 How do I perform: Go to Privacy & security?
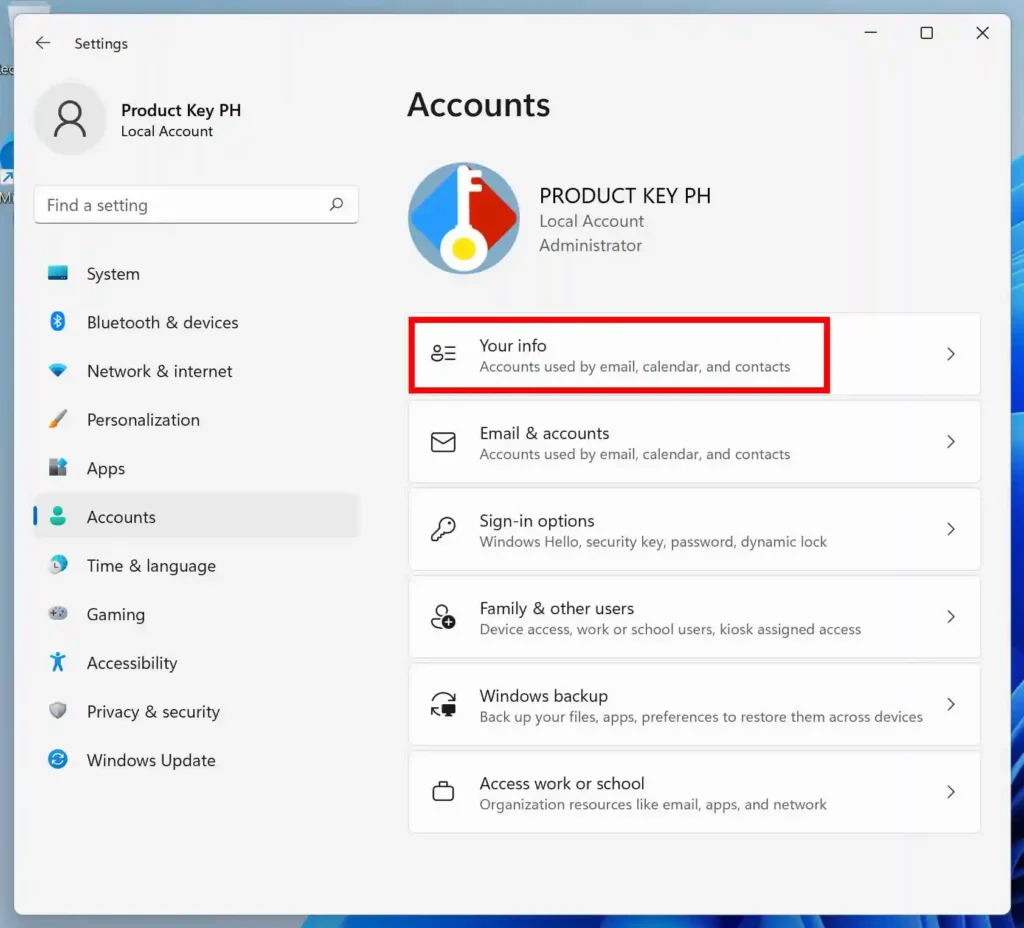point(196,711)
